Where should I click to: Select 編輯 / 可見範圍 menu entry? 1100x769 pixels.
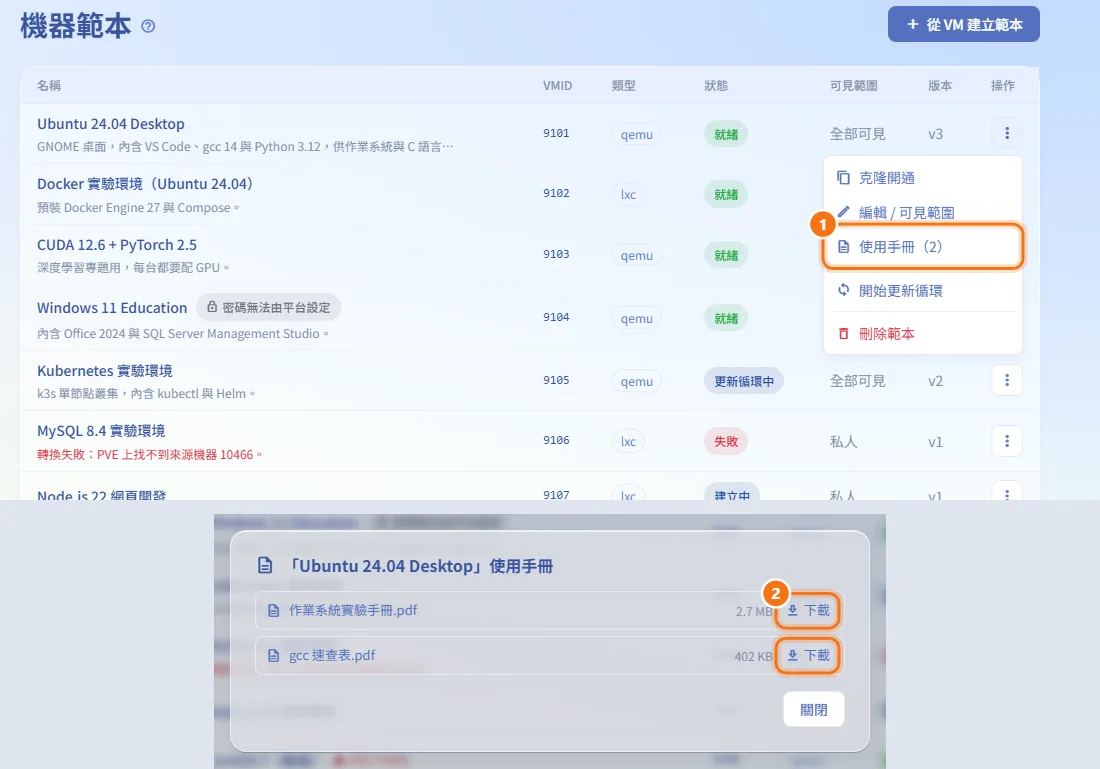[x=923, y=212]
